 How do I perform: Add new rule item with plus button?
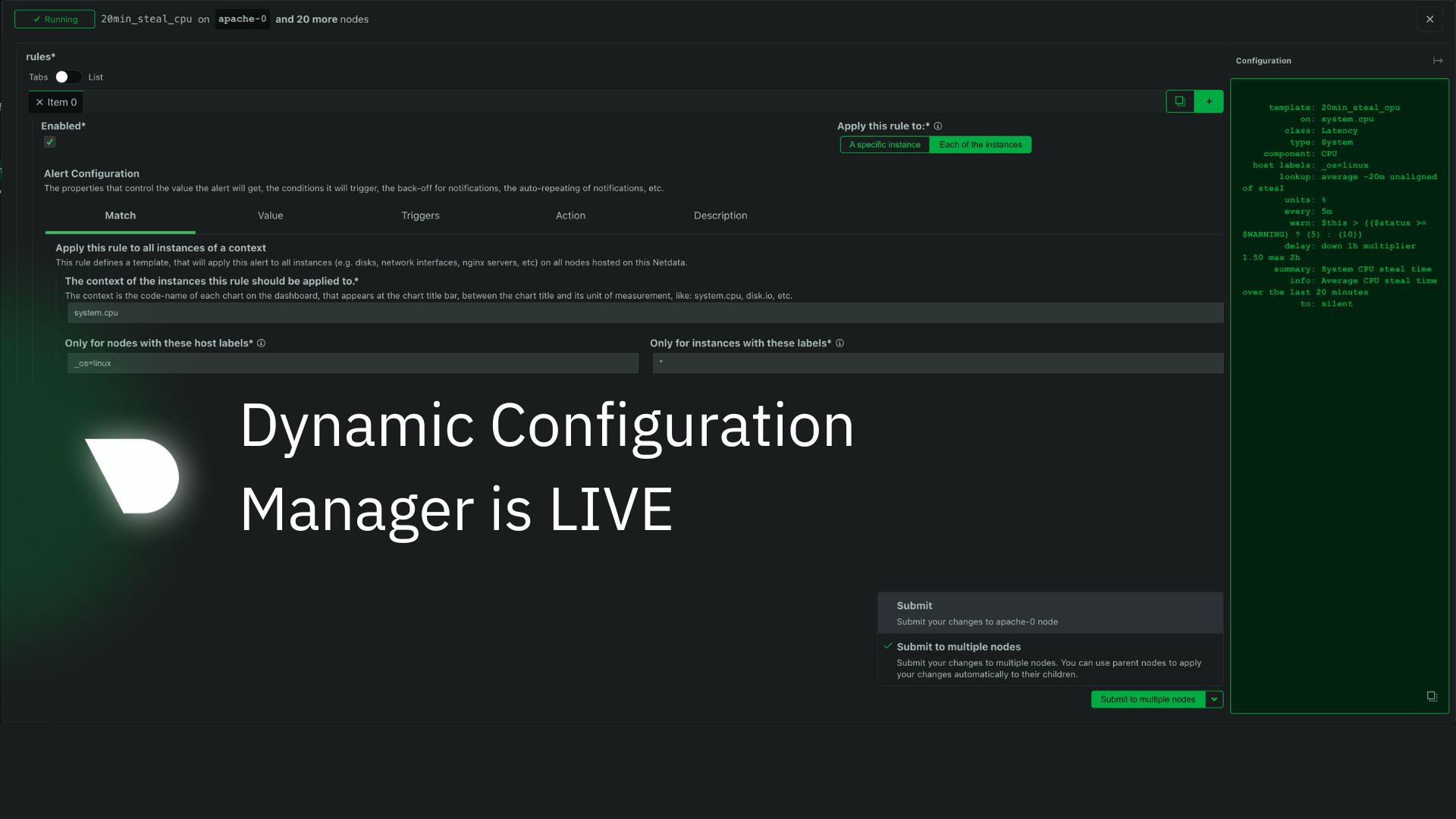[x=1209, y=101]
